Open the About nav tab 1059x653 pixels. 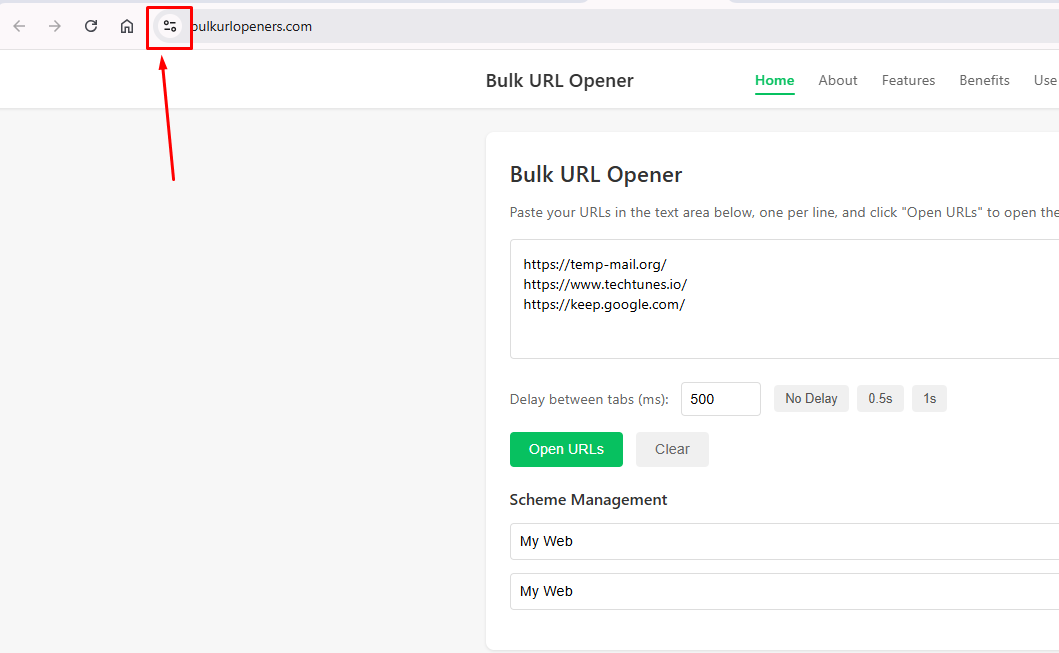pyautogui.click(x=837, y=80)
